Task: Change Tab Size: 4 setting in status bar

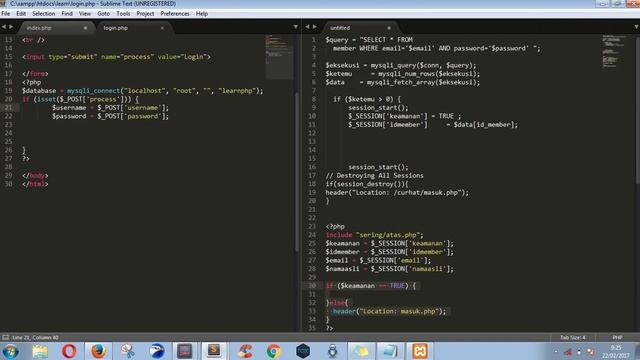Action: coord(573,338)
